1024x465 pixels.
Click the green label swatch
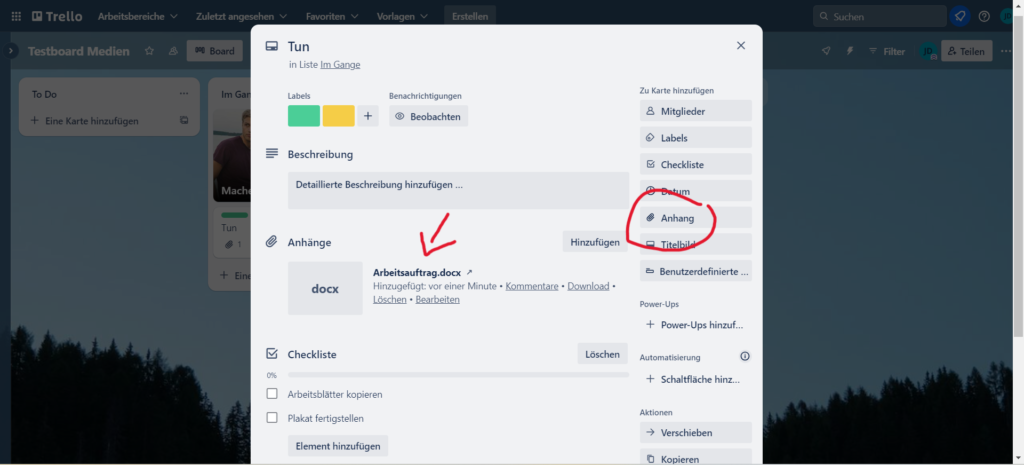coord(304,116)
